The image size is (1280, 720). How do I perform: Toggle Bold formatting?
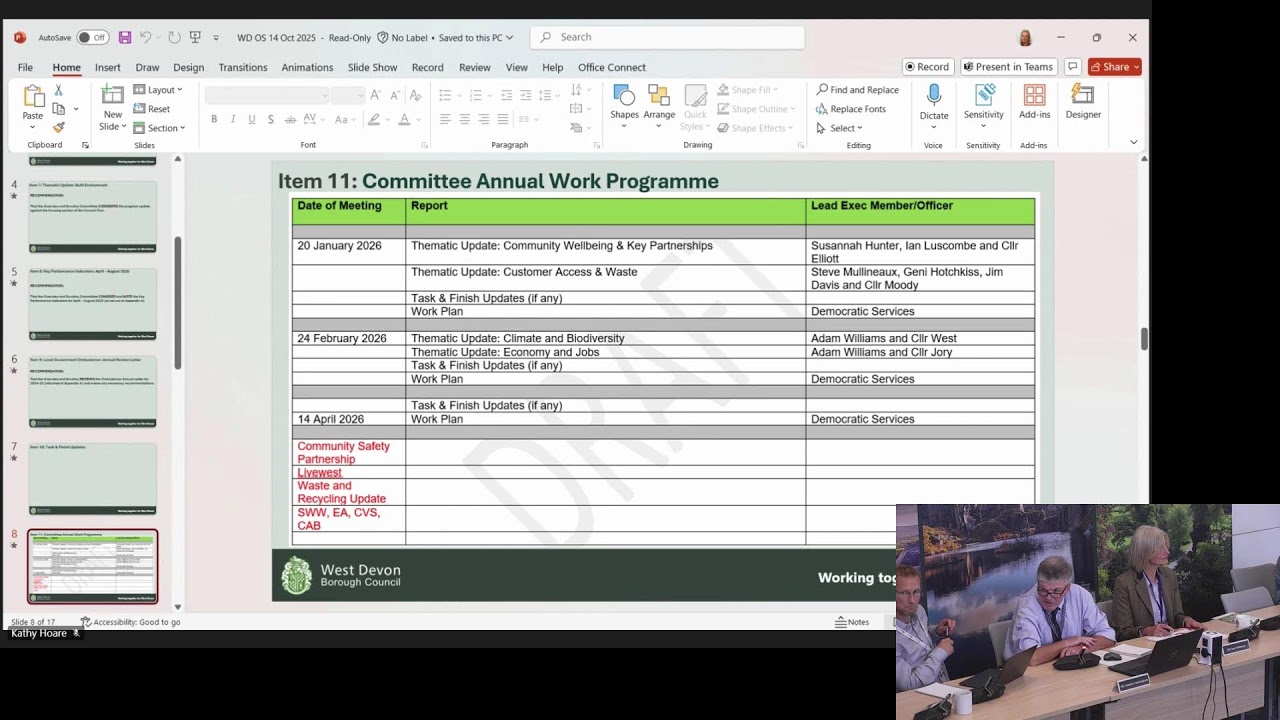214,119
